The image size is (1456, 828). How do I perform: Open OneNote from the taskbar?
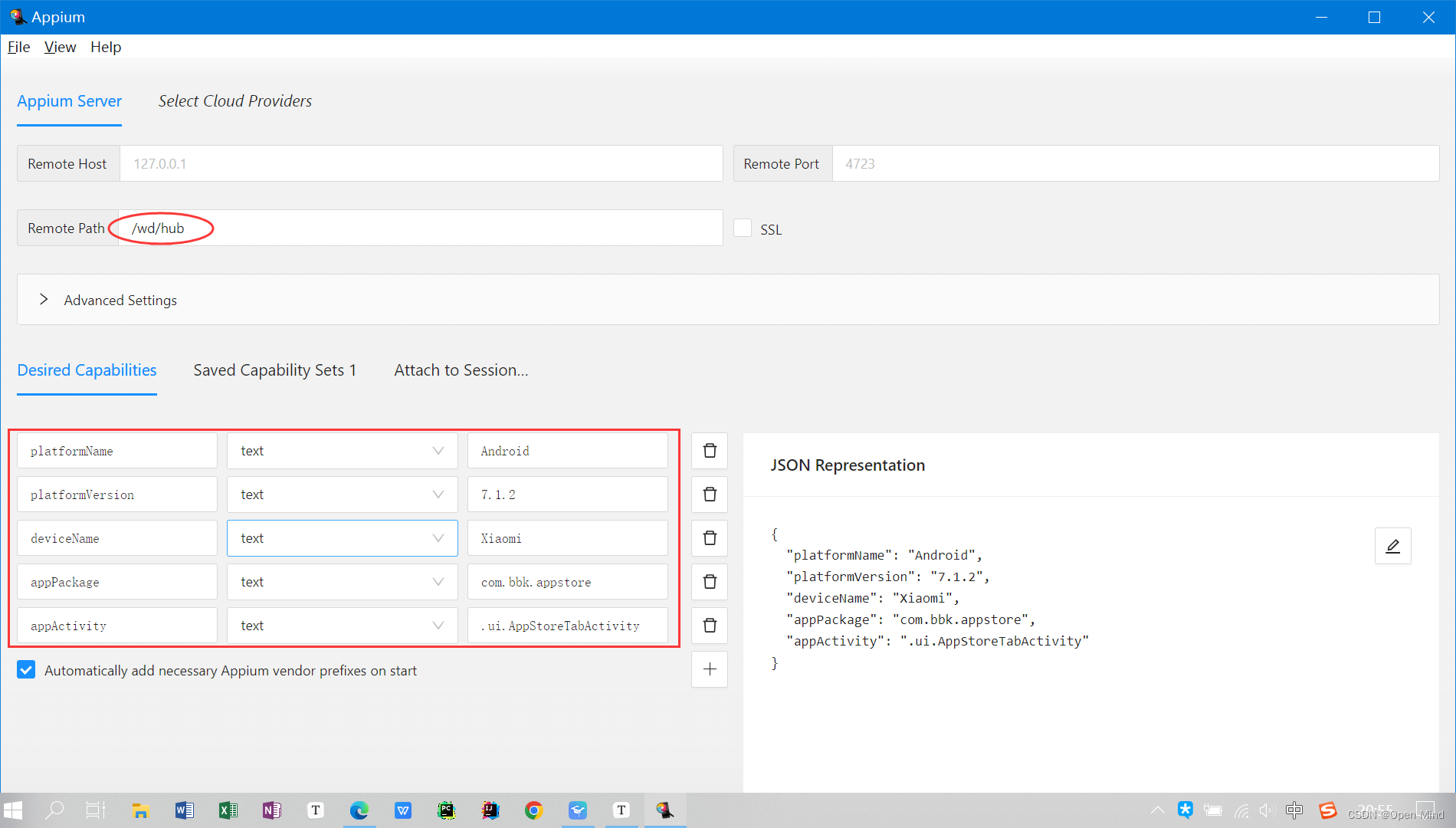271,810
